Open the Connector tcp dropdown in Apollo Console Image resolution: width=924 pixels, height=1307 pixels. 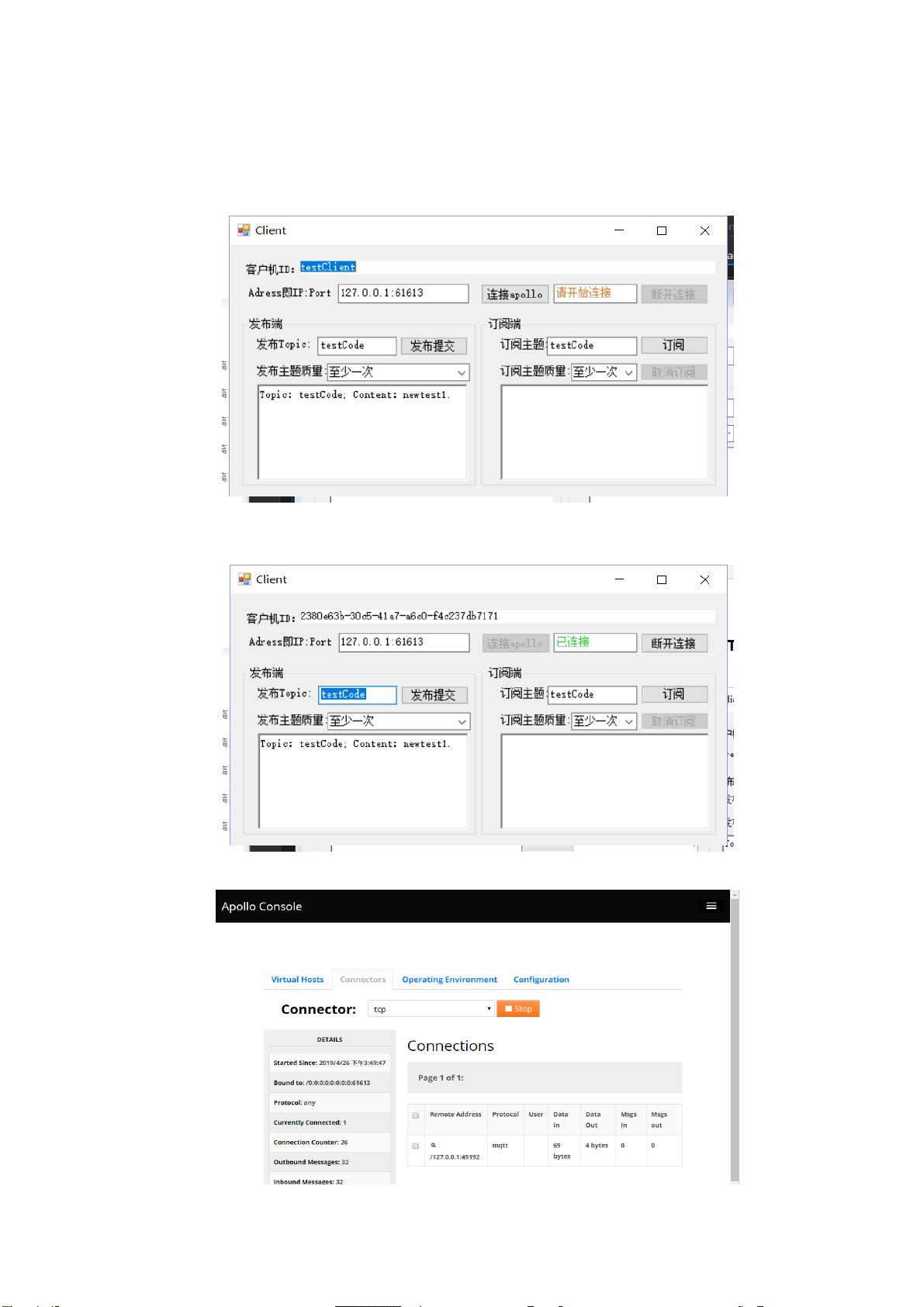431,1008
